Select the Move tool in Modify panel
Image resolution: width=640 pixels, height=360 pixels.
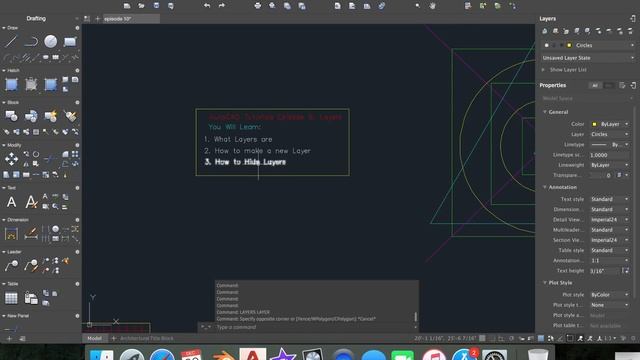pos(11,159)
